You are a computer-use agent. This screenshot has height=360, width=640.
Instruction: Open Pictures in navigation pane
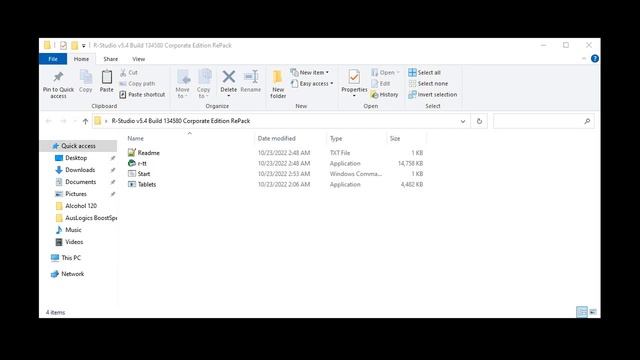tap(76, 194)
